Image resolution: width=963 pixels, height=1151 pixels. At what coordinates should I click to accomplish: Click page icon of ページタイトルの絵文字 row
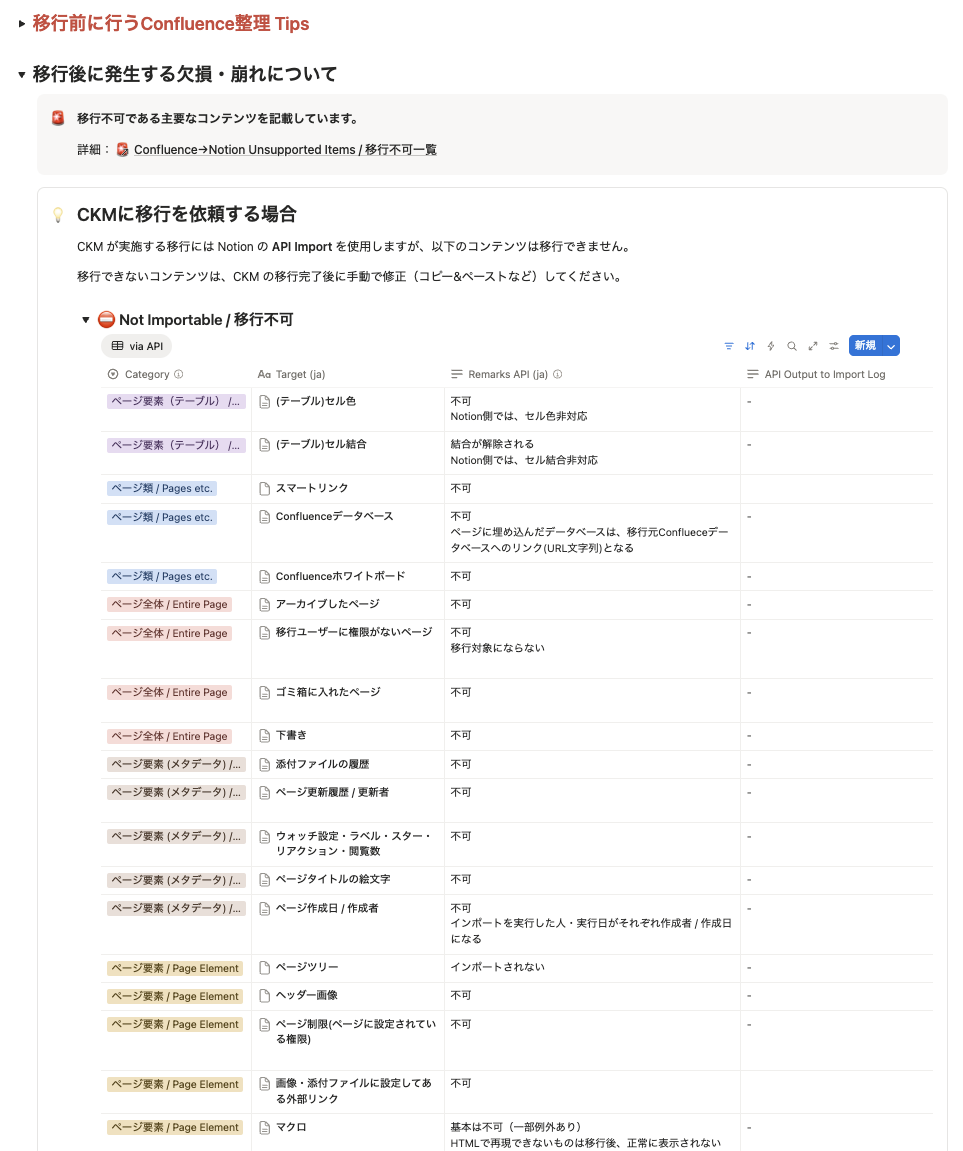pos(265,879)
